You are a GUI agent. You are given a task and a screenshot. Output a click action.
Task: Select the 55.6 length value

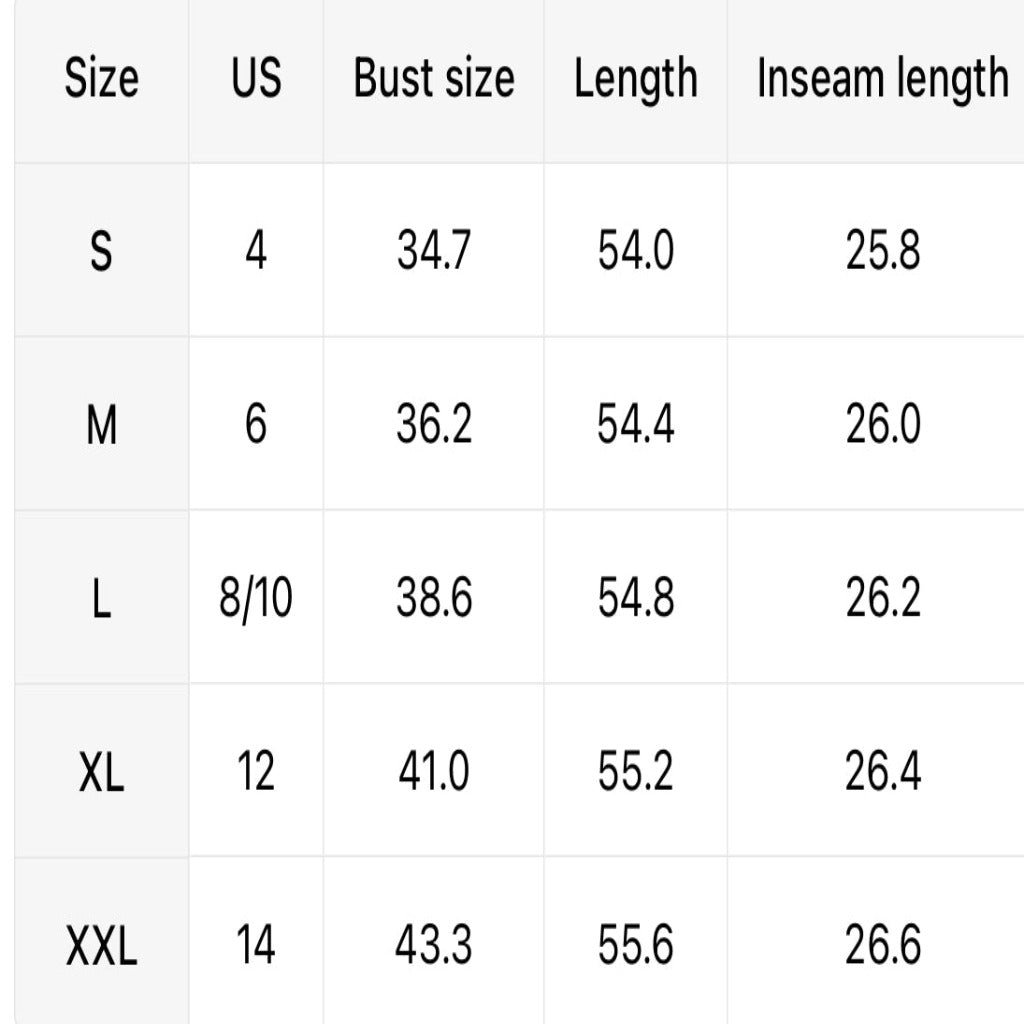coord(636,945)
